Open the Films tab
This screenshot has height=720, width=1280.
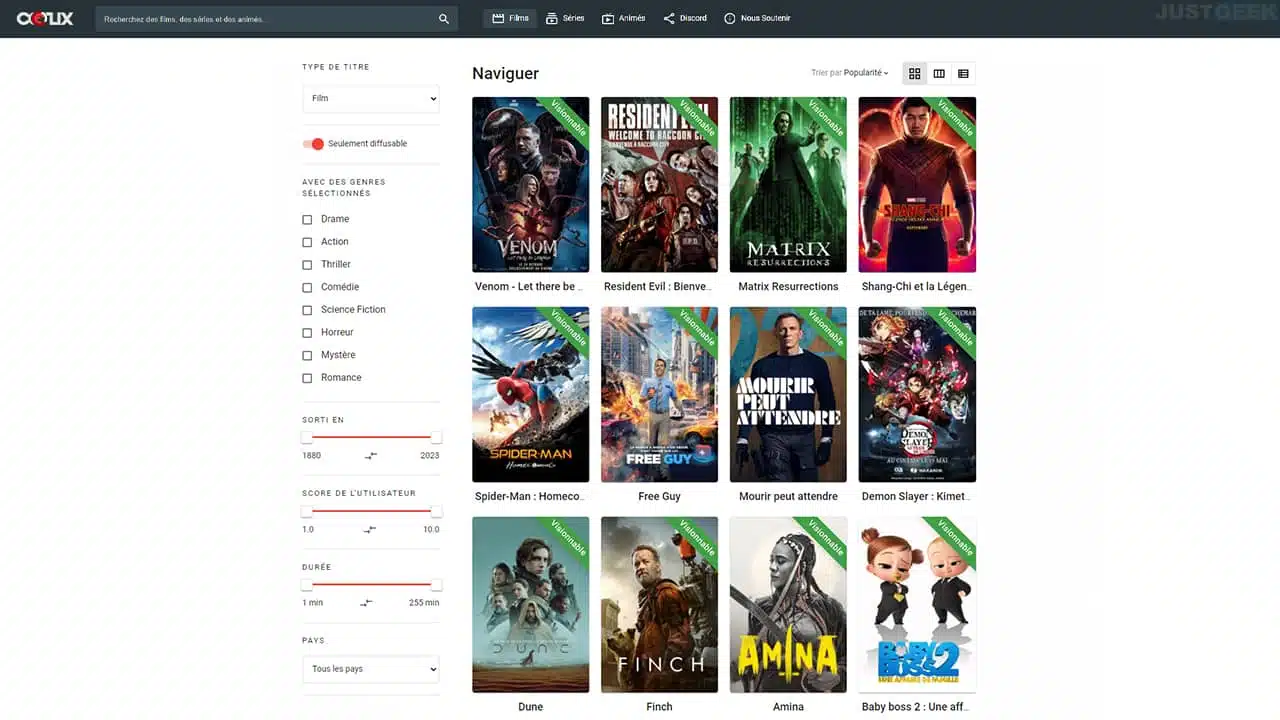point(510,18)
